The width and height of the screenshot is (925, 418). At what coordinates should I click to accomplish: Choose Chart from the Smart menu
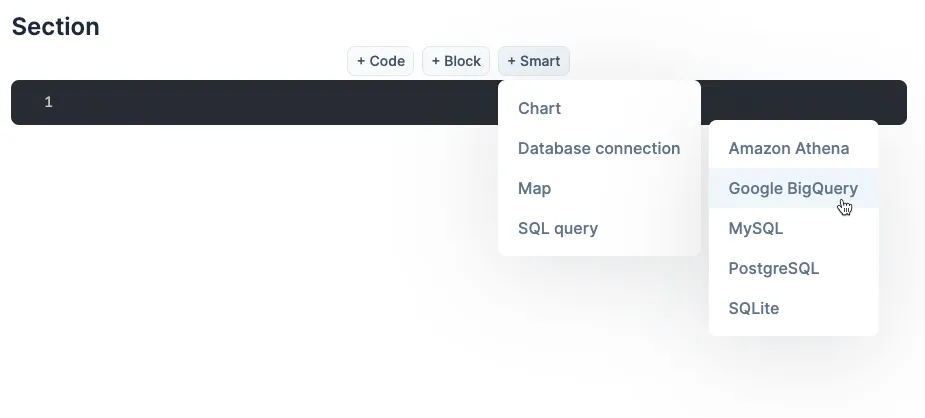(599, 108)
